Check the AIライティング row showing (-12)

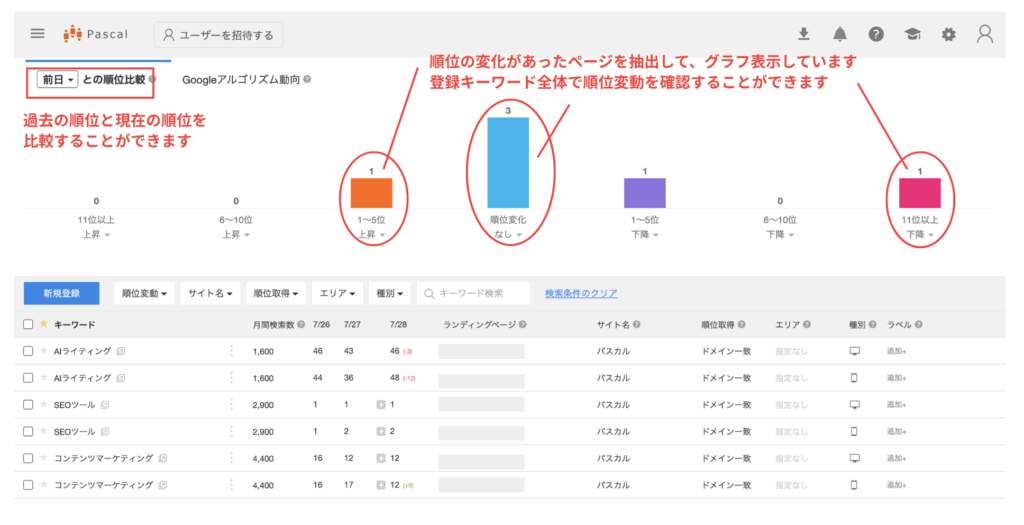28,378
